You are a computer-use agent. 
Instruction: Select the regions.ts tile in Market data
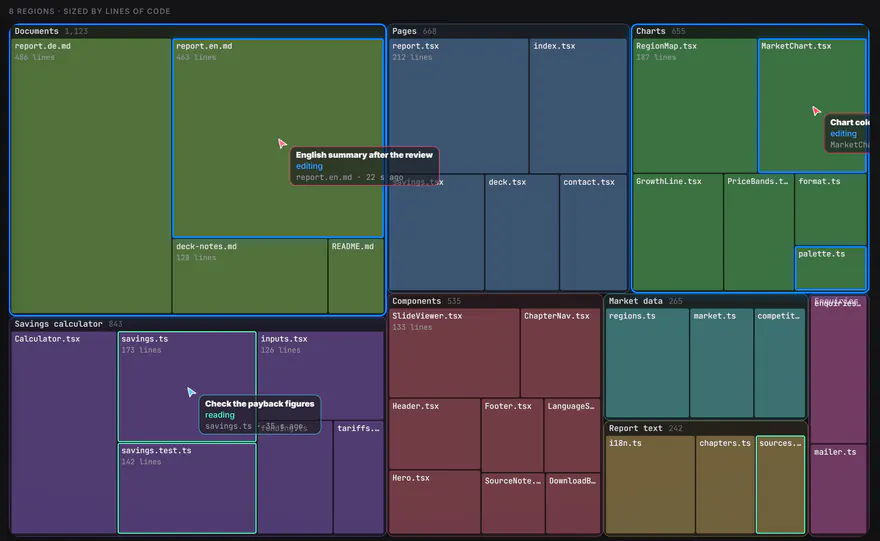coord(647,363)
